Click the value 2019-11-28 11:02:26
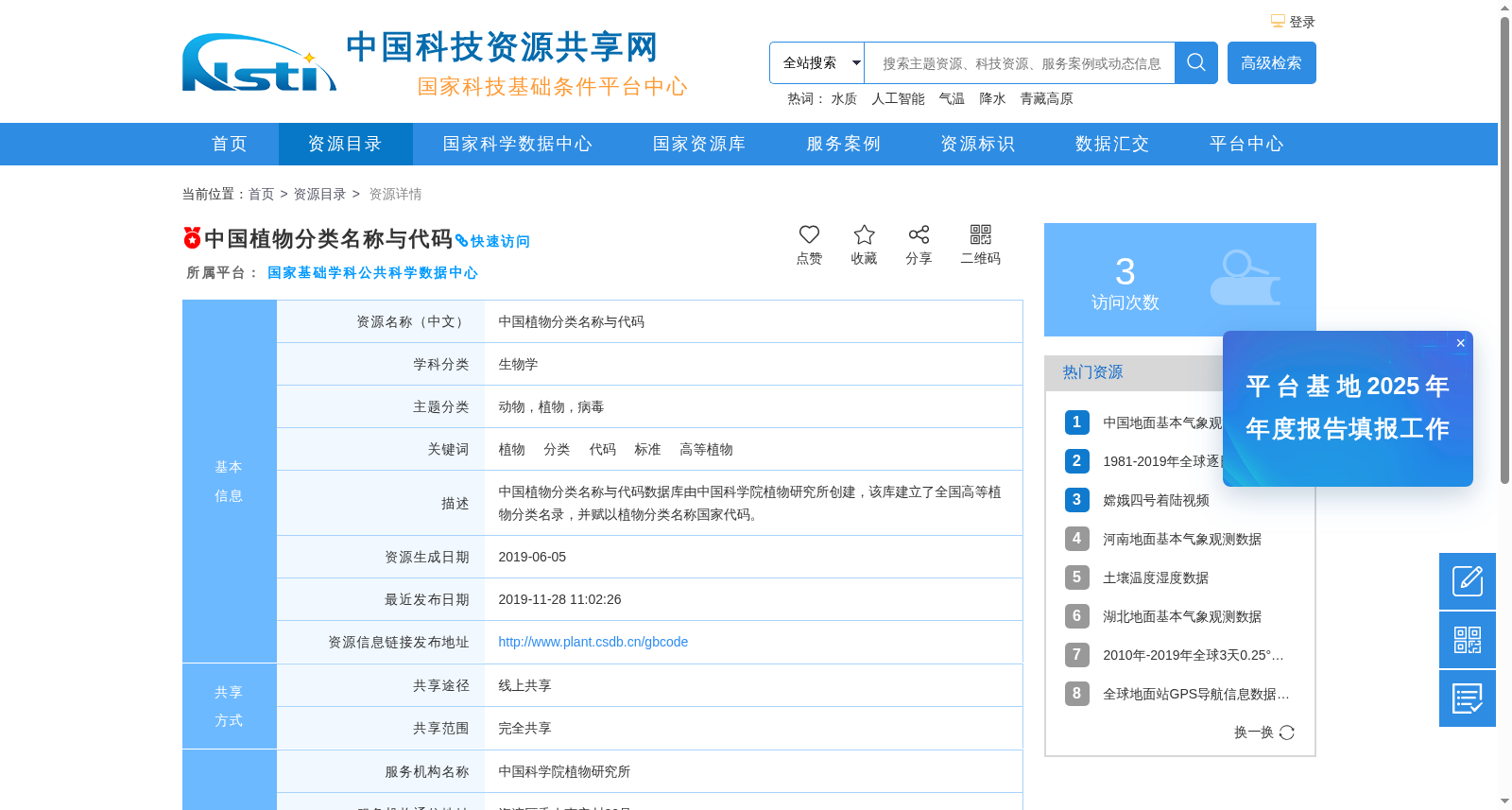The image size is (1512, 810). pyautogui.click(x=559, y=599)
